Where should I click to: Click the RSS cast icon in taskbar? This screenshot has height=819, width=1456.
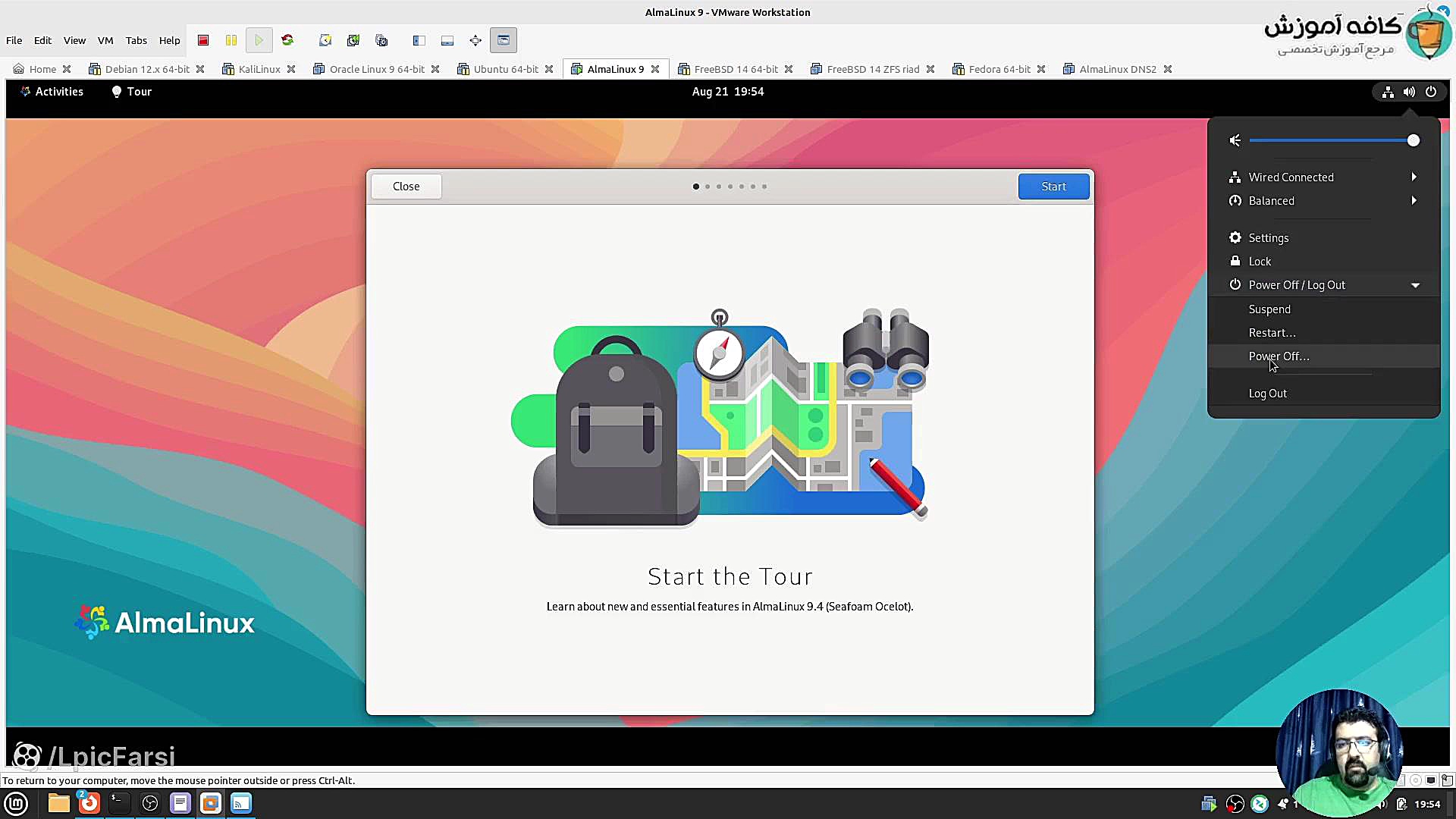point(241,803)
